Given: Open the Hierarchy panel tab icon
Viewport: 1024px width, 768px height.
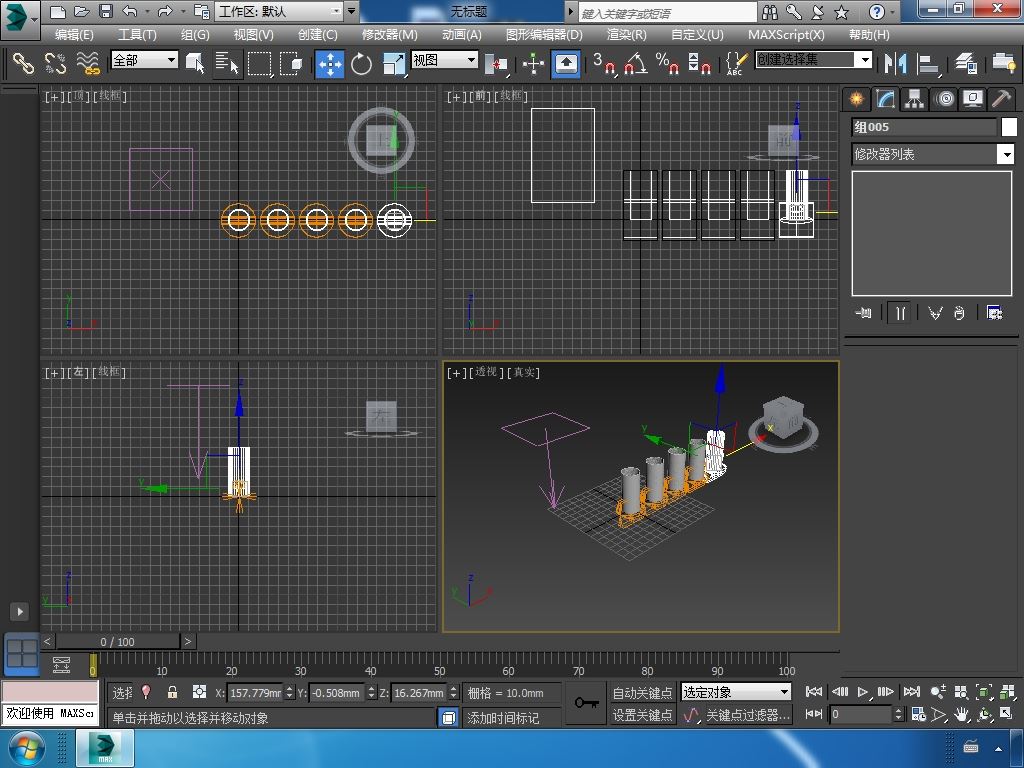Looking at the screenshot, I should pos(914,98).
